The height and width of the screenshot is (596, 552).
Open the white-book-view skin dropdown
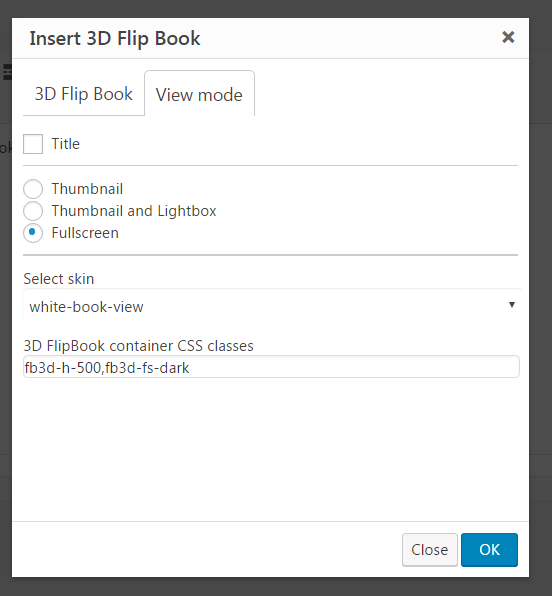pyautogui.click(x=273, y=306)
